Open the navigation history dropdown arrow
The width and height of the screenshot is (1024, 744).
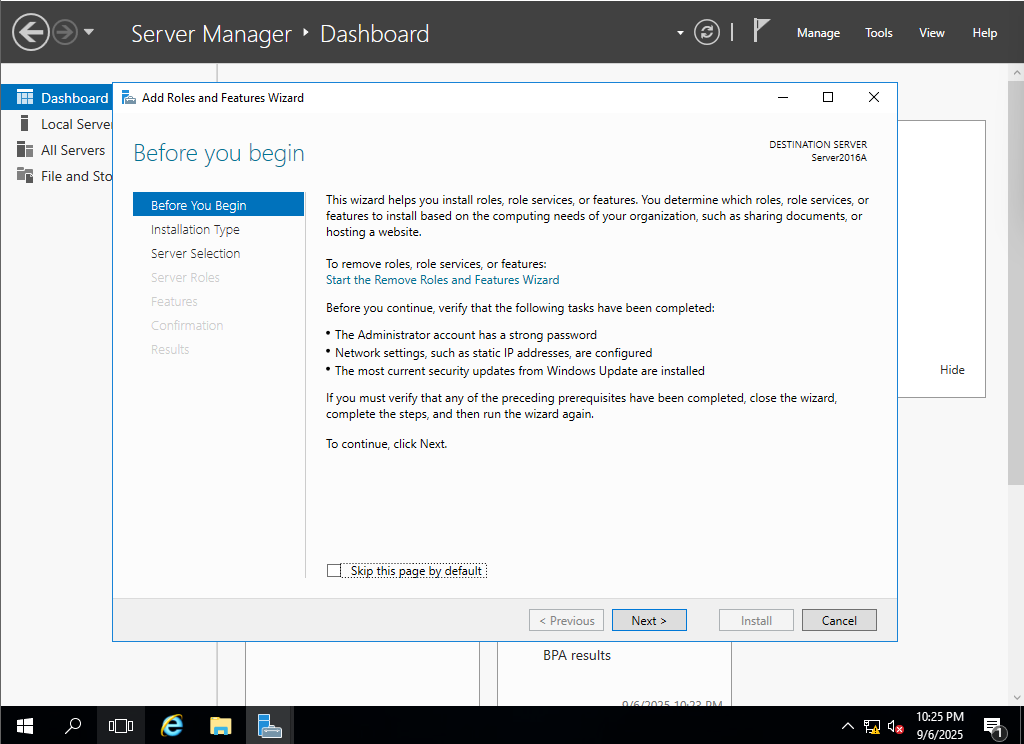[89, 31]
